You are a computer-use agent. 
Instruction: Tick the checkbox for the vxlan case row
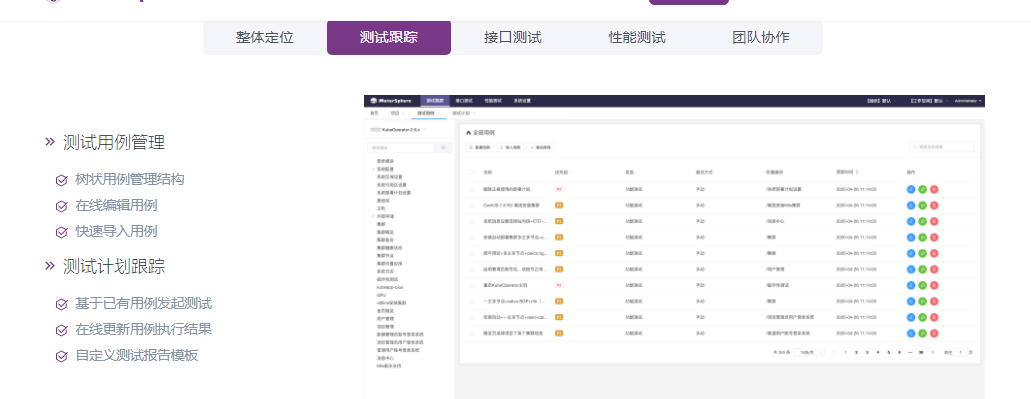[471, 317]
